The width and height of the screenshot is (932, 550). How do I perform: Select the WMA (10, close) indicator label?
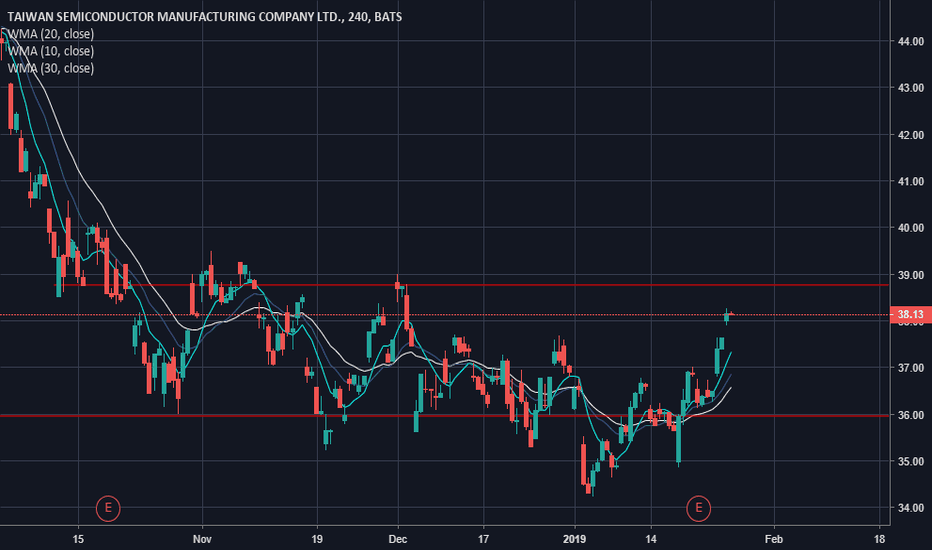51,51
